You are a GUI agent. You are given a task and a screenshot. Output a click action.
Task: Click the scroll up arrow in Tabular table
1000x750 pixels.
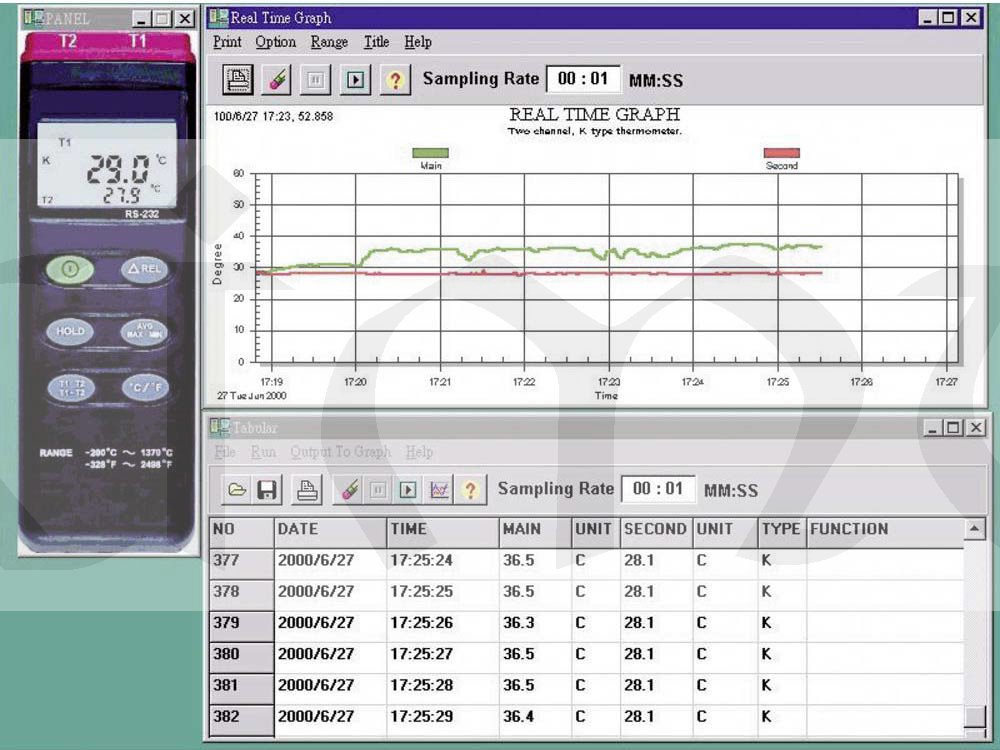pos(974,529)
